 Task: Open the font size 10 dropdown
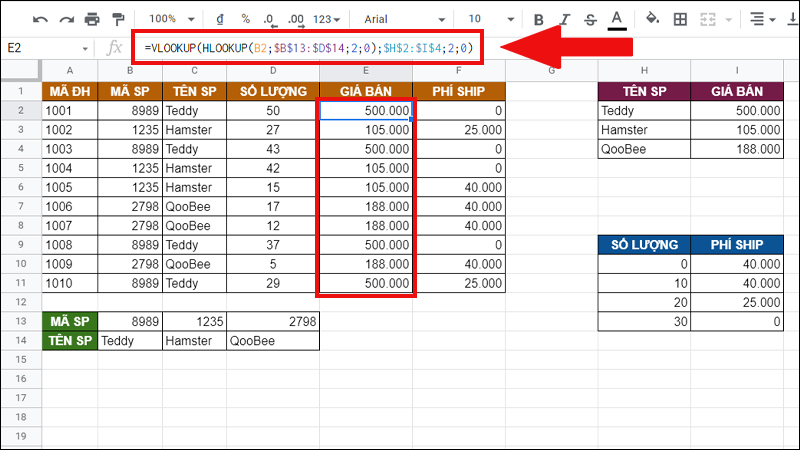click(x=491, y=19)
